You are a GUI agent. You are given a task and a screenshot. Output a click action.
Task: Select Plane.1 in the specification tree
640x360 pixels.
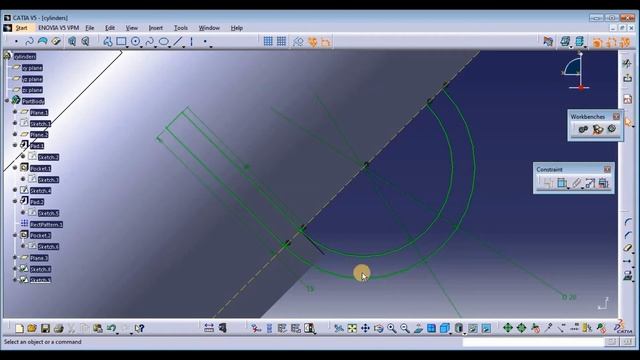click(39, 112)
